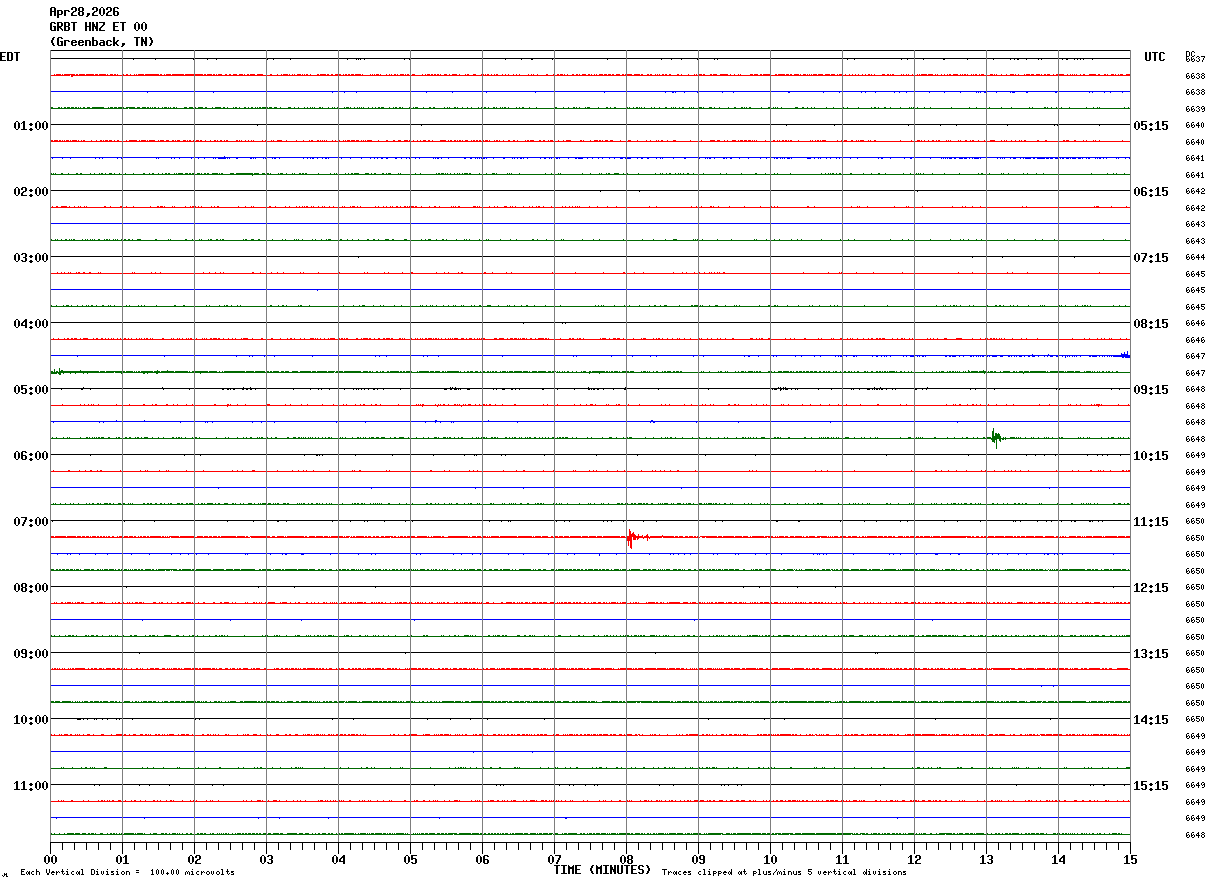Click the bottom x-axis minute label "13"
Viewport: 1210px width, 886px height.
pyautogui.click(x=986, y=859)
